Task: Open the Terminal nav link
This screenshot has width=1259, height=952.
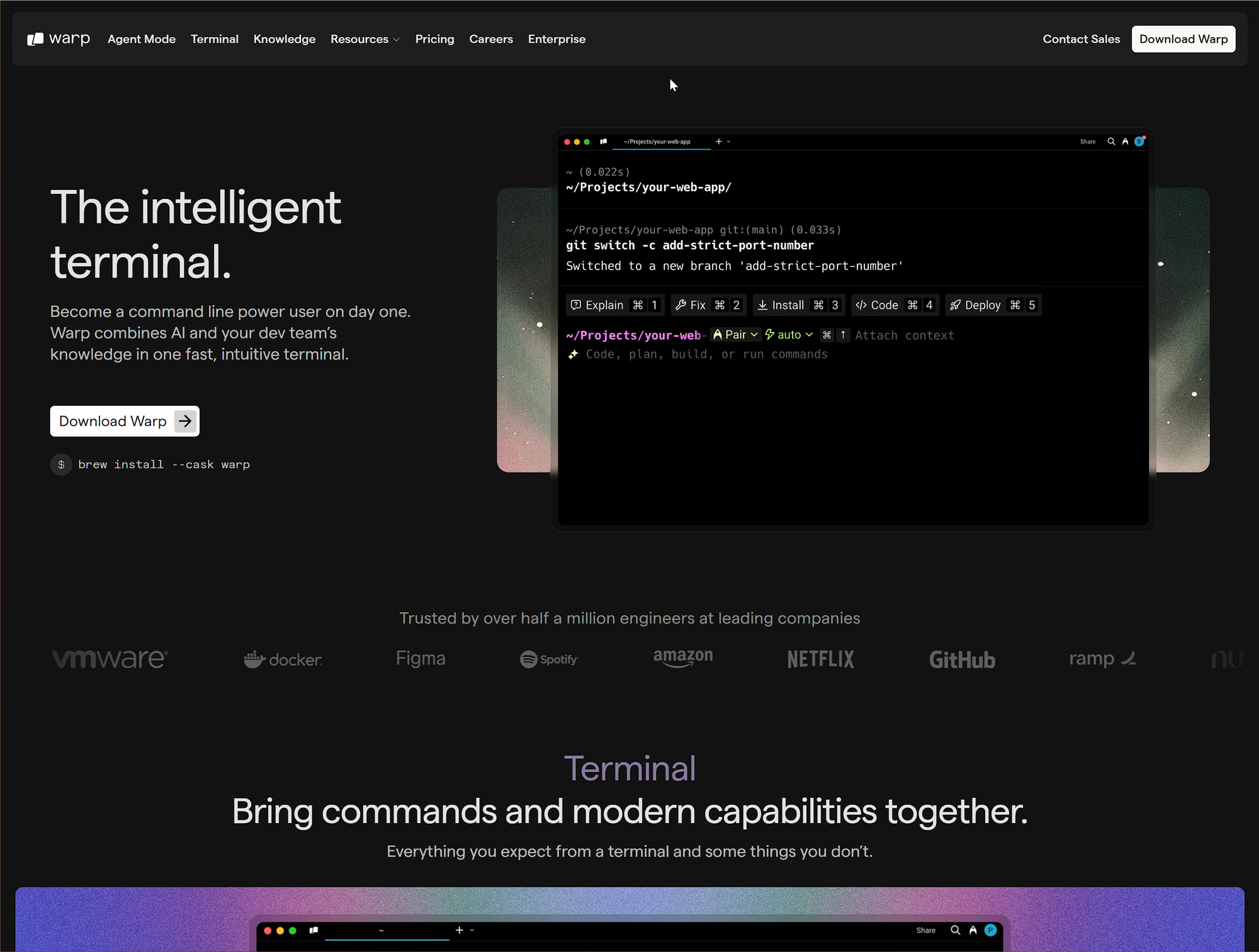Action: [215, 39]
